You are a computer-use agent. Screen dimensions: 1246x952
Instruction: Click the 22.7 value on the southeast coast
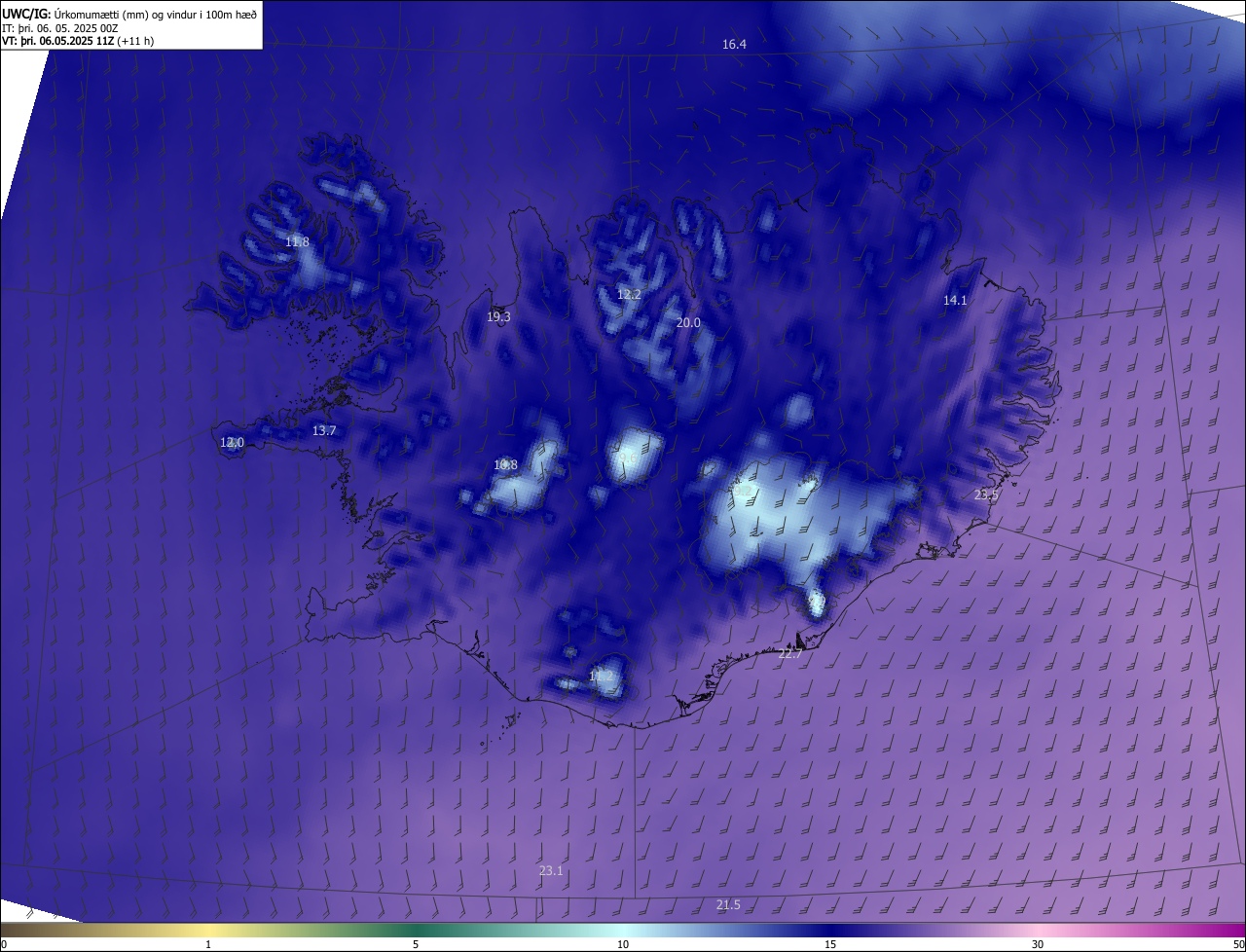[790, 653]
